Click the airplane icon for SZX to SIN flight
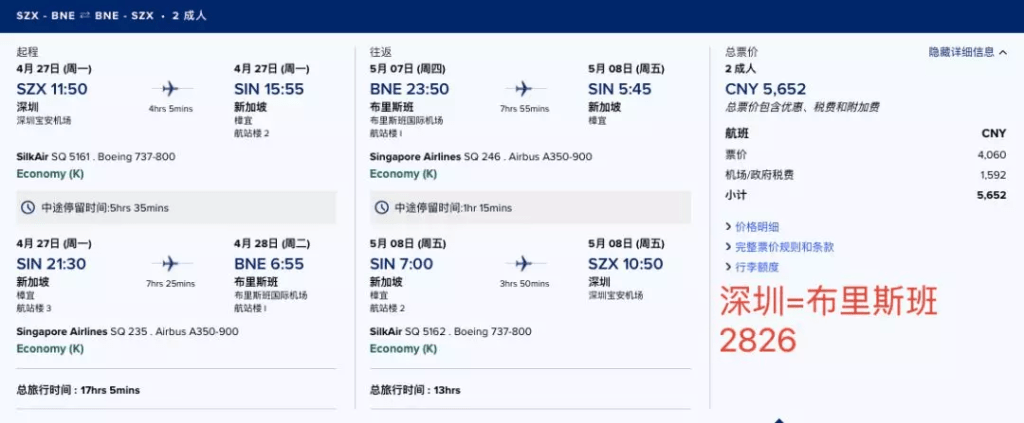This screenshot has width=1024, height=423. click(x=170, y=89)
